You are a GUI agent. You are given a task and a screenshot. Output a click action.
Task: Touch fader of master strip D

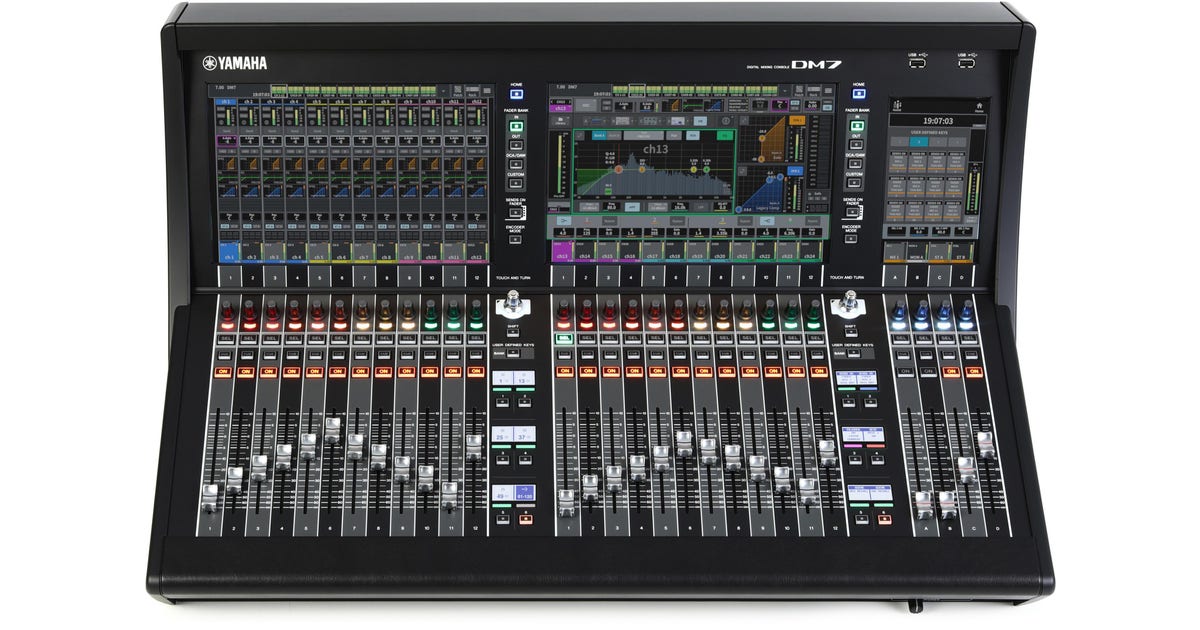click(x=986, y=445)
